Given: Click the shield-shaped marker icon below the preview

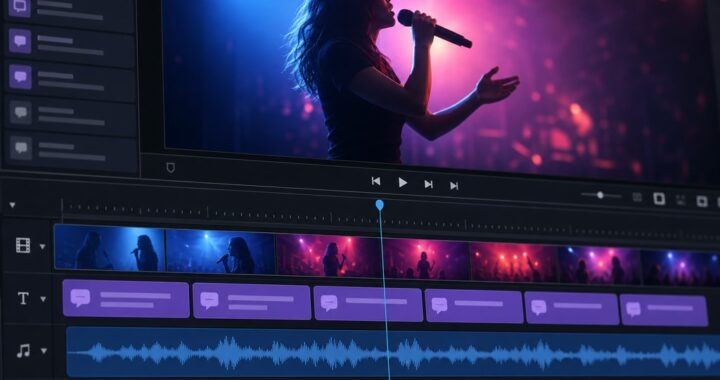Looking at the screenshot, I should 170,168.
